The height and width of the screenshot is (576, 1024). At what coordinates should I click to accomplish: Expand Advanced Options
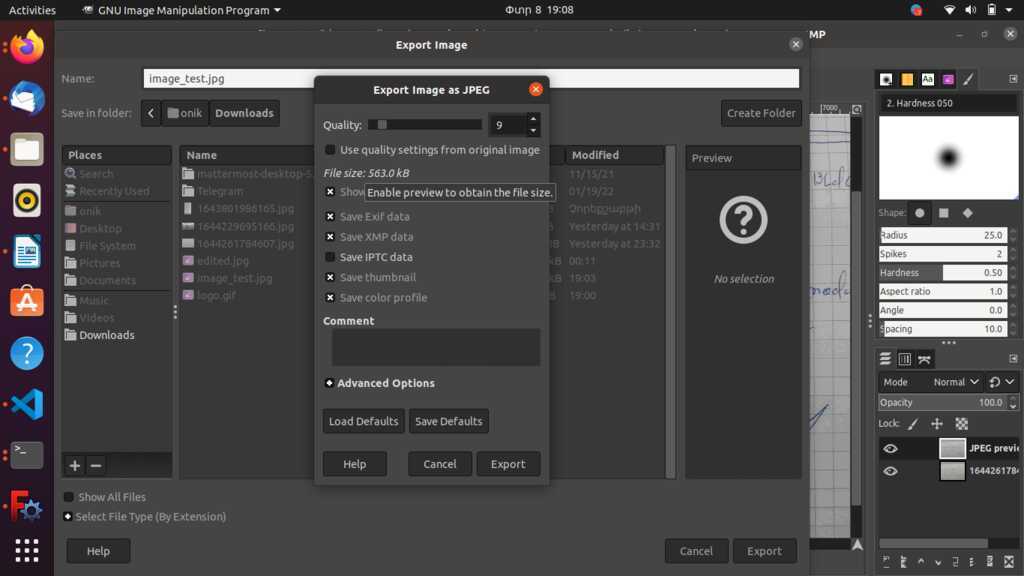point(329,383)
